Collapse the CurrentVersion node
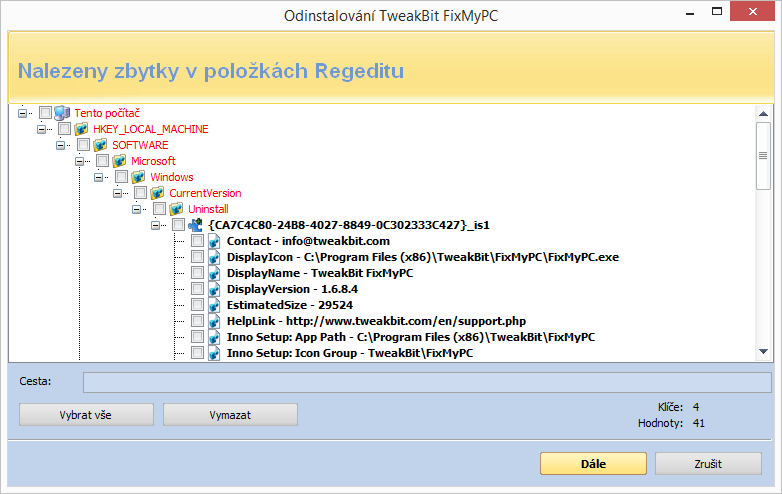 (x=117, y=193)
